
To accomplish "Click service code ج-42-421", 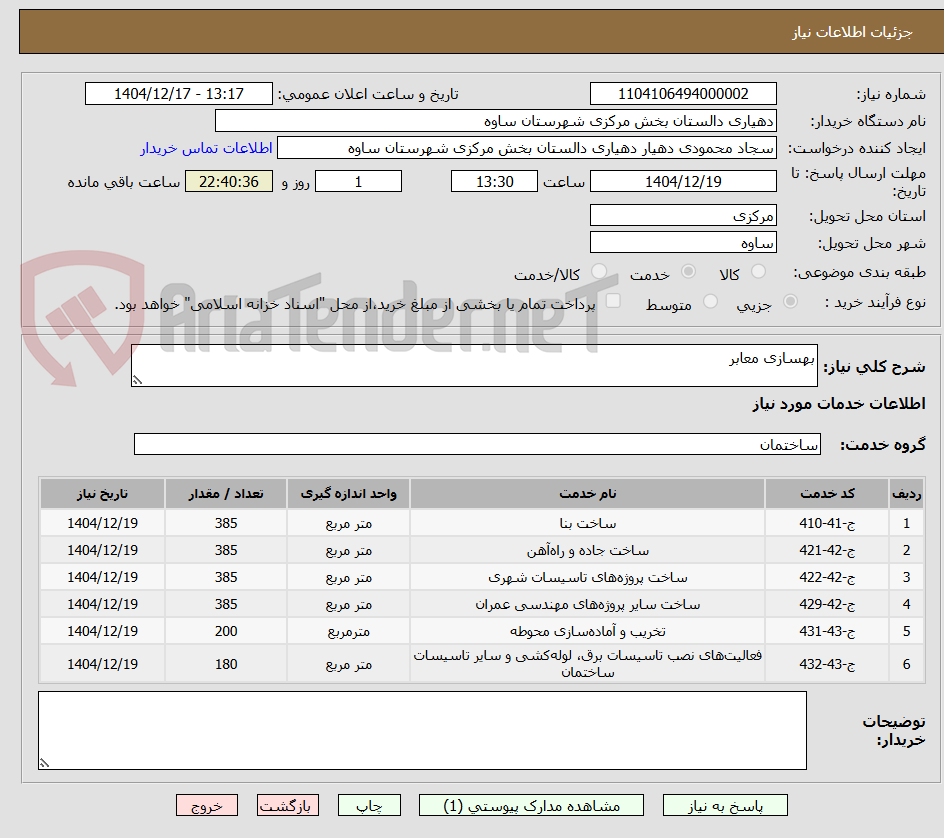I will click(827, 550).
